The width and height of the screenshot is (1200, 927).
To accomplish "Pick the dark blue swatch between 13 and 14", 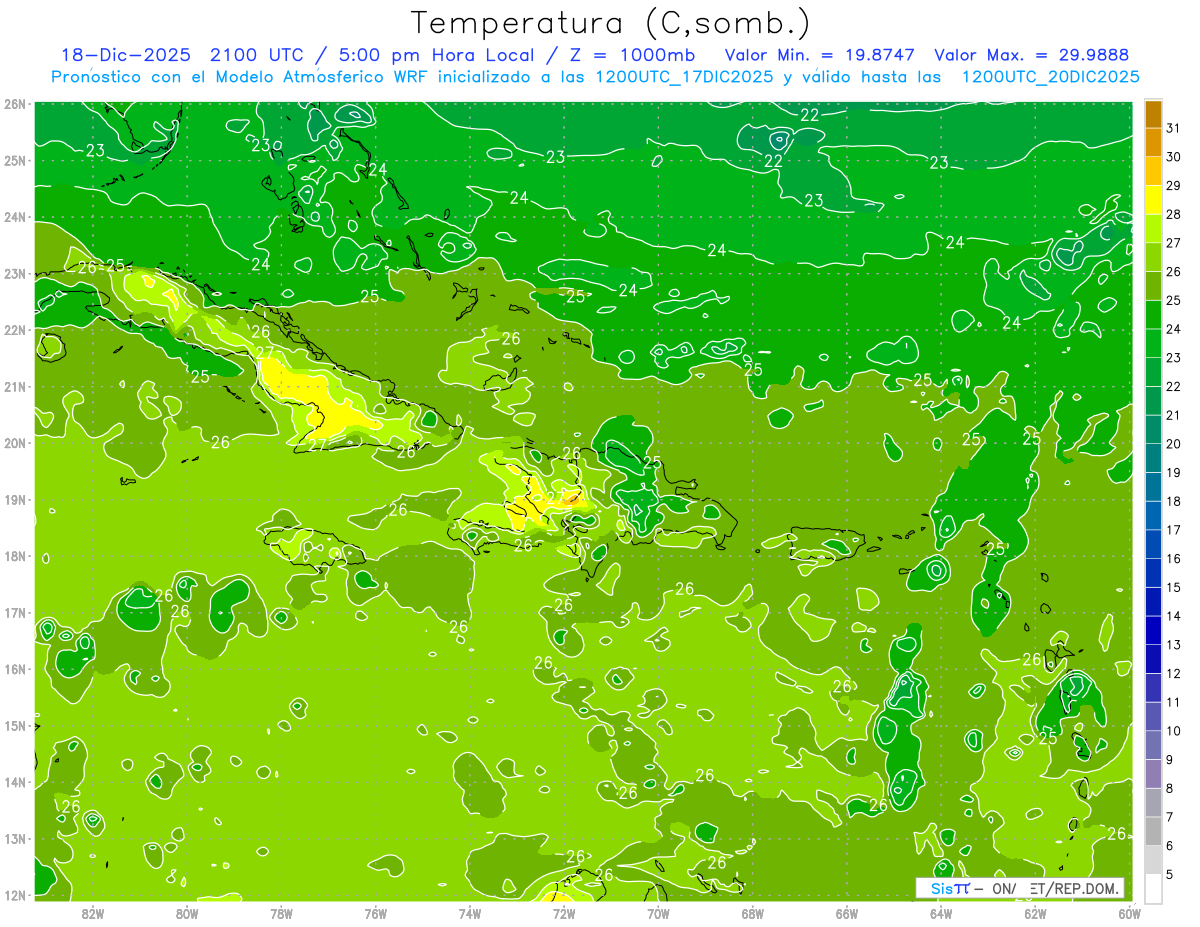I will (1153, 630).
